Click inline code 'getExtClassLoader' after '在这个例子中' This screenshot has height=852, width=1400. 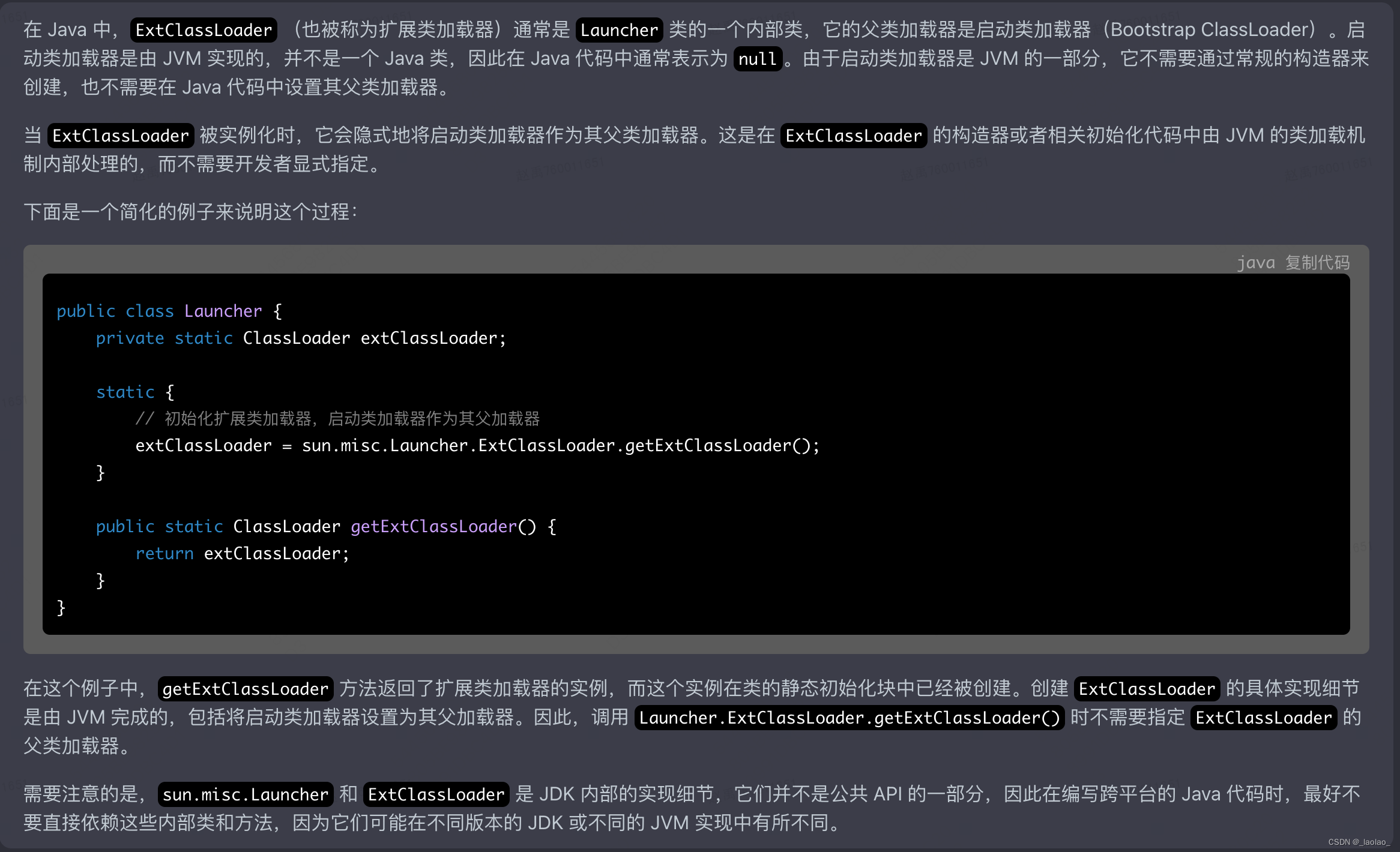[x=246, y=689]
